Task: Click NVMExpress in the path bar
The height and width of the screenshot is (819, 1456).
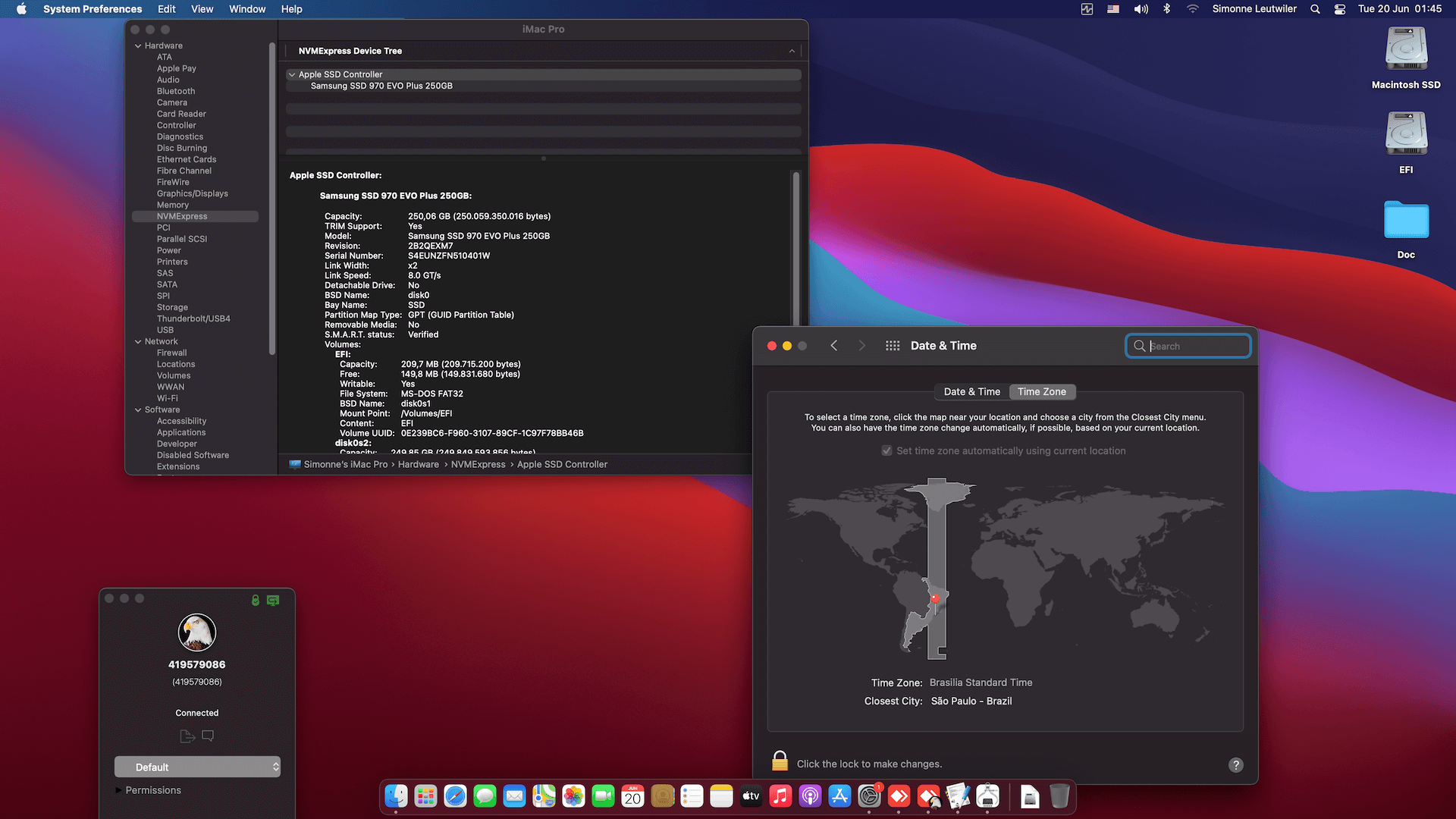Action: [x=478, y=465]
